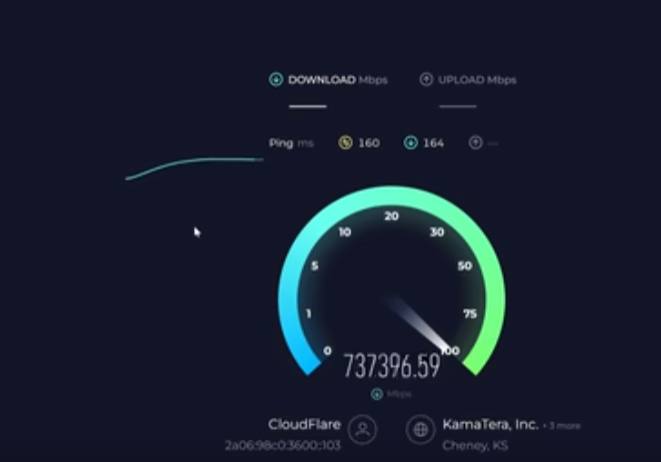Click the Cheney, KS location text

[x=475, y=446]
